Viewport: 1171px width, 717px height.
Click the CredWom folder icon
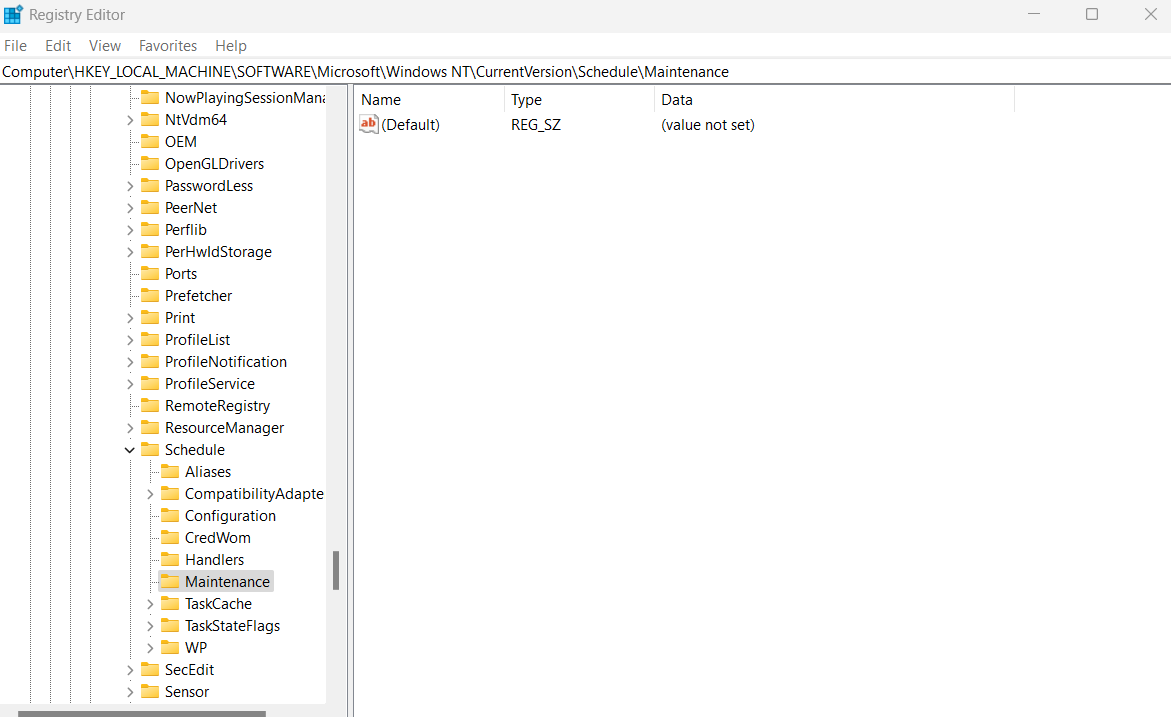(x=170, y=538)
